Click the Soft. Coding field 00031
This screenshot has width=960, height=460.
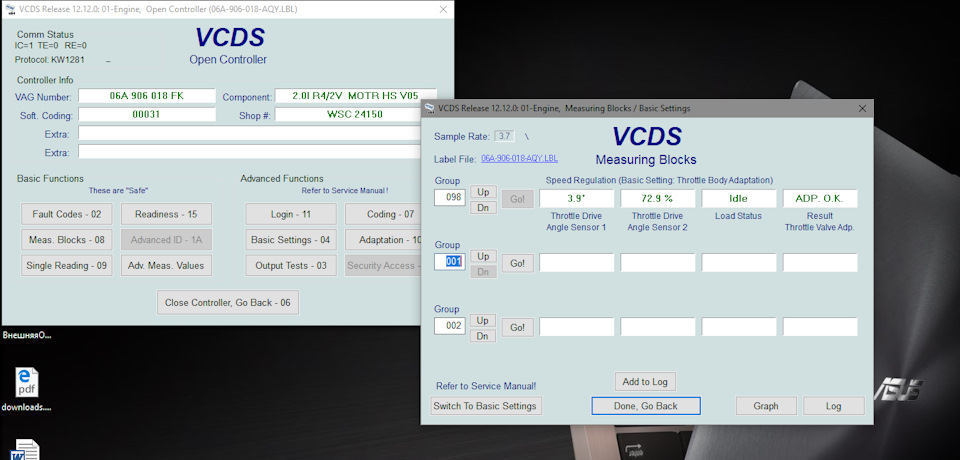147,115
